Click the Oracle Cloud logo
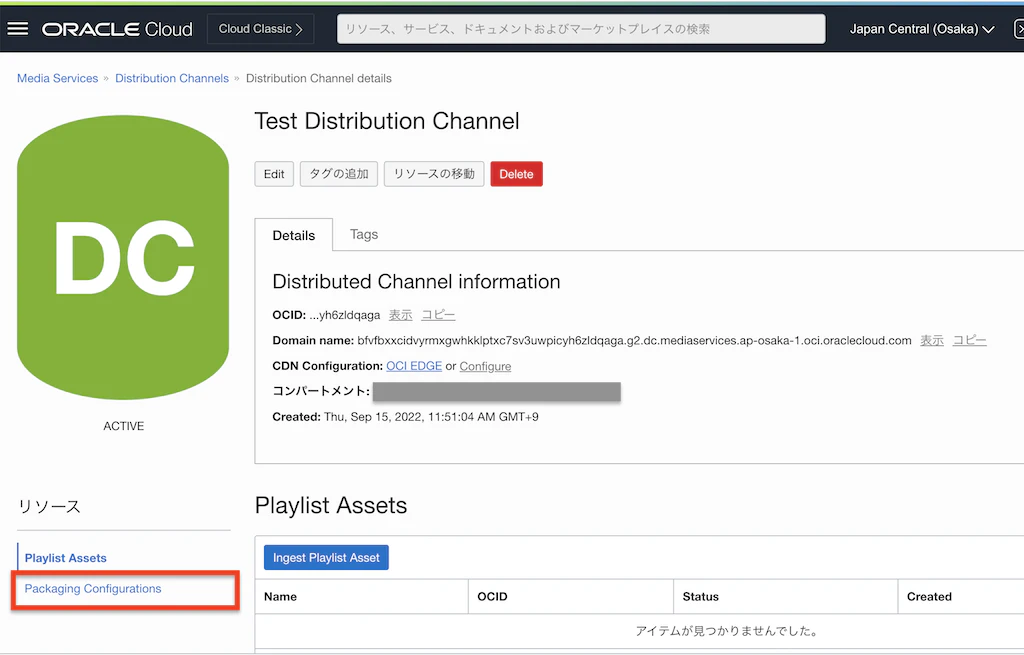The image size is (1024, 655). (118, 29)
